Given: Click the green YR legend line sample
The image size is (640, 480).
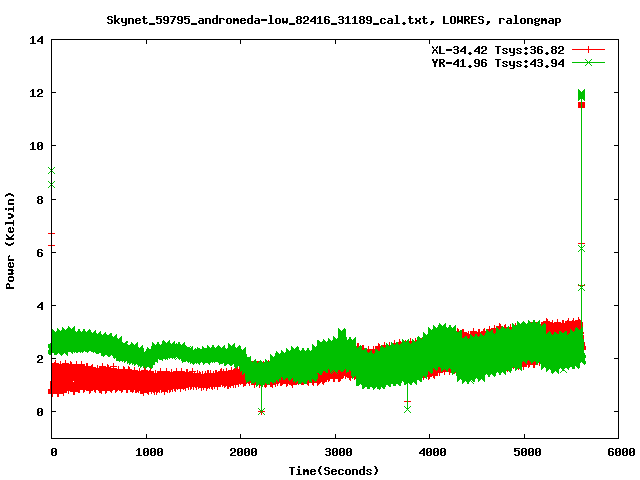Looking at the screenshot, I should (x=588, y=63).
